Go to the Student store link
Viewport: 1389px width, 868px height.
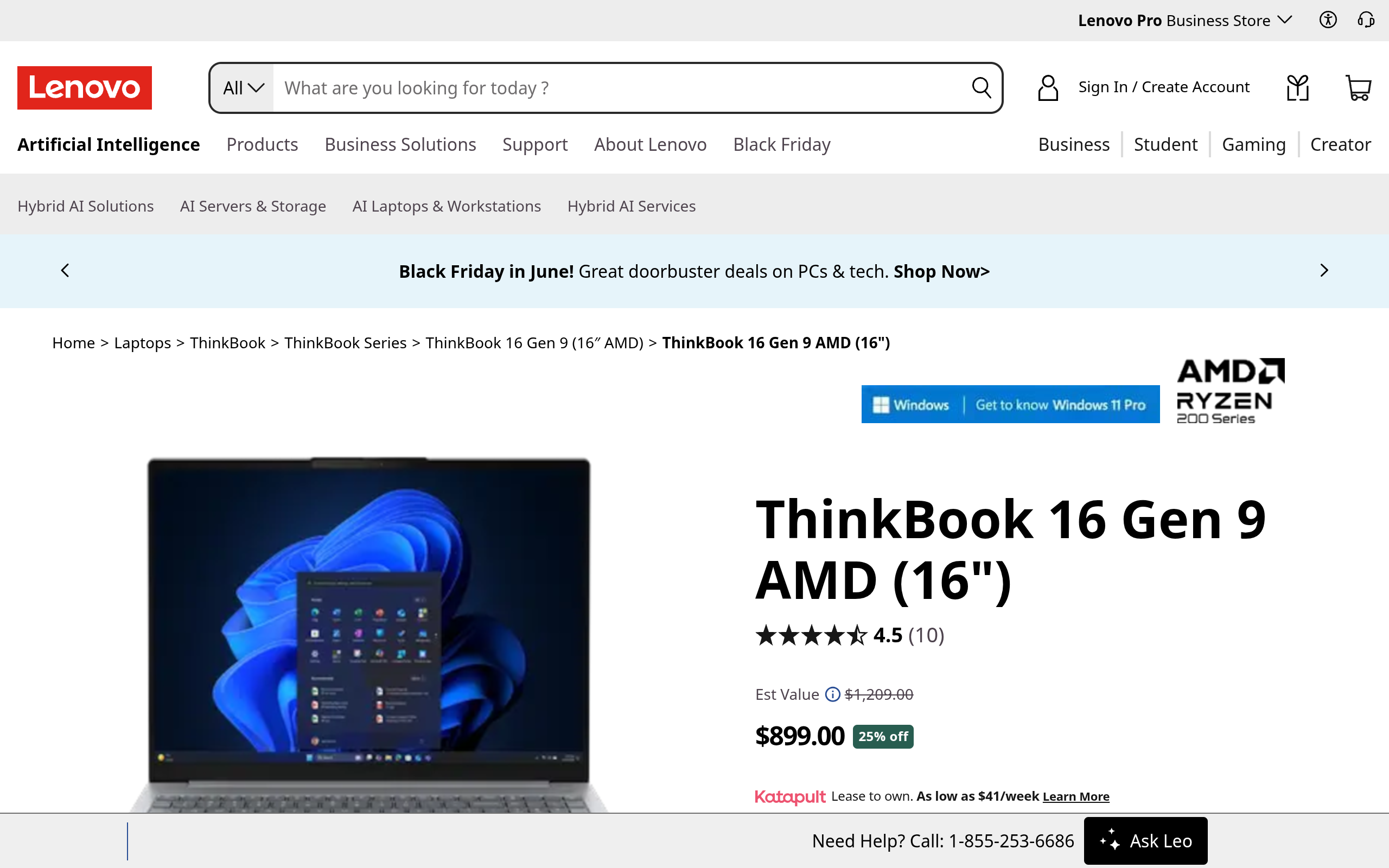(x=1165, y=145)
